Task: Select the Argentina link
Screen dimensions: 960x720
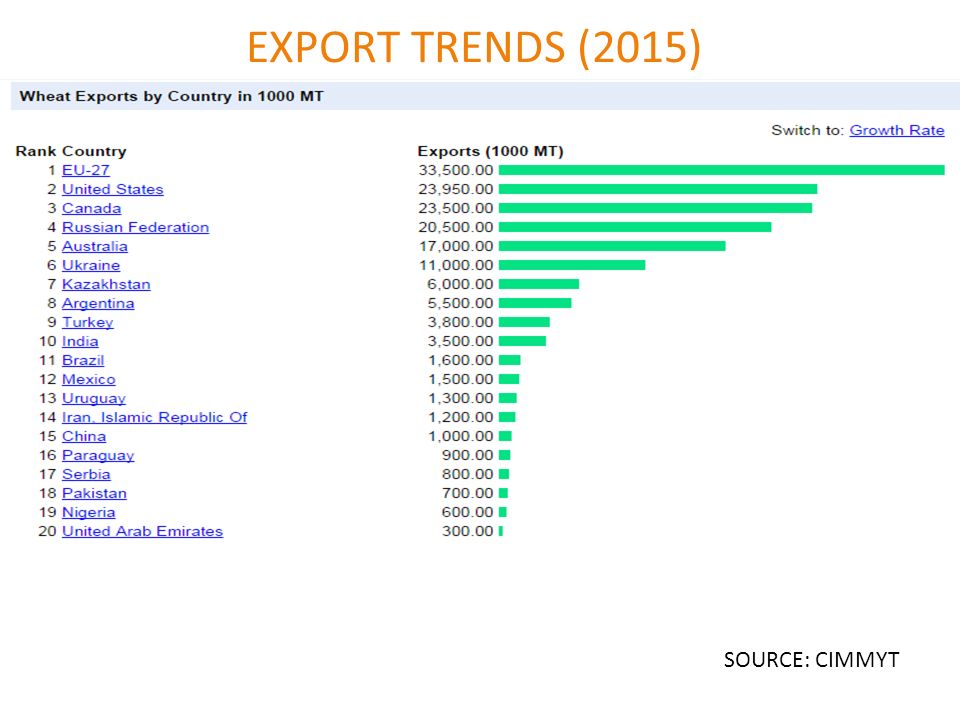Action: (98, 303)
